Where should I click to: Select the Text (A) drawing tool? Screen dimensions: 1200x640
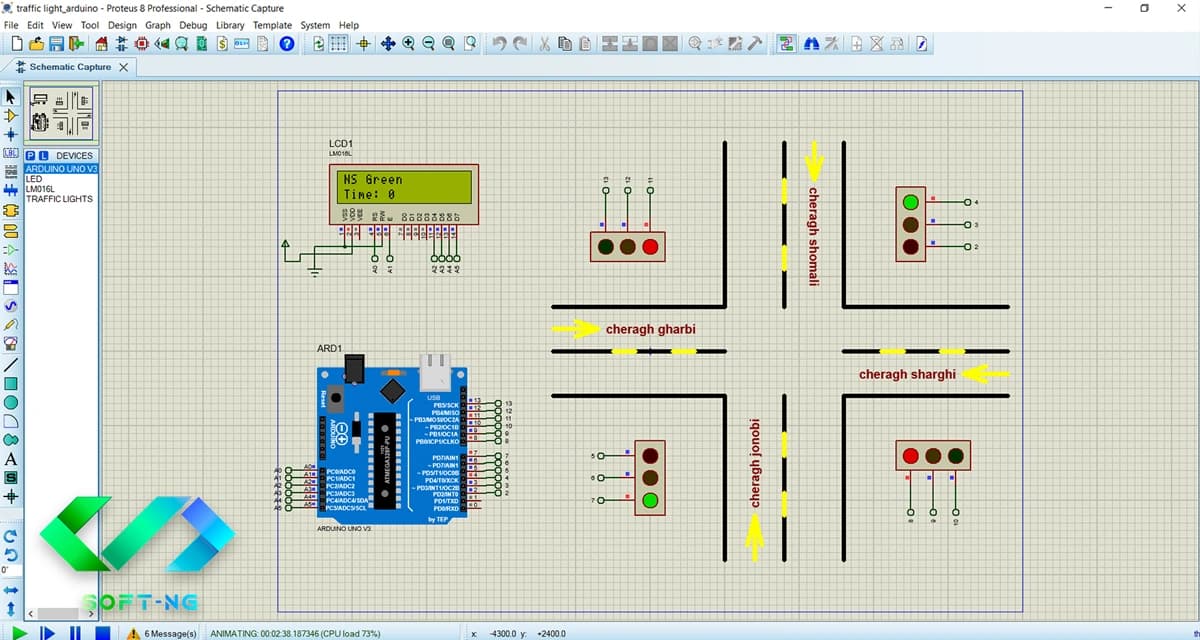coord(11,459)
